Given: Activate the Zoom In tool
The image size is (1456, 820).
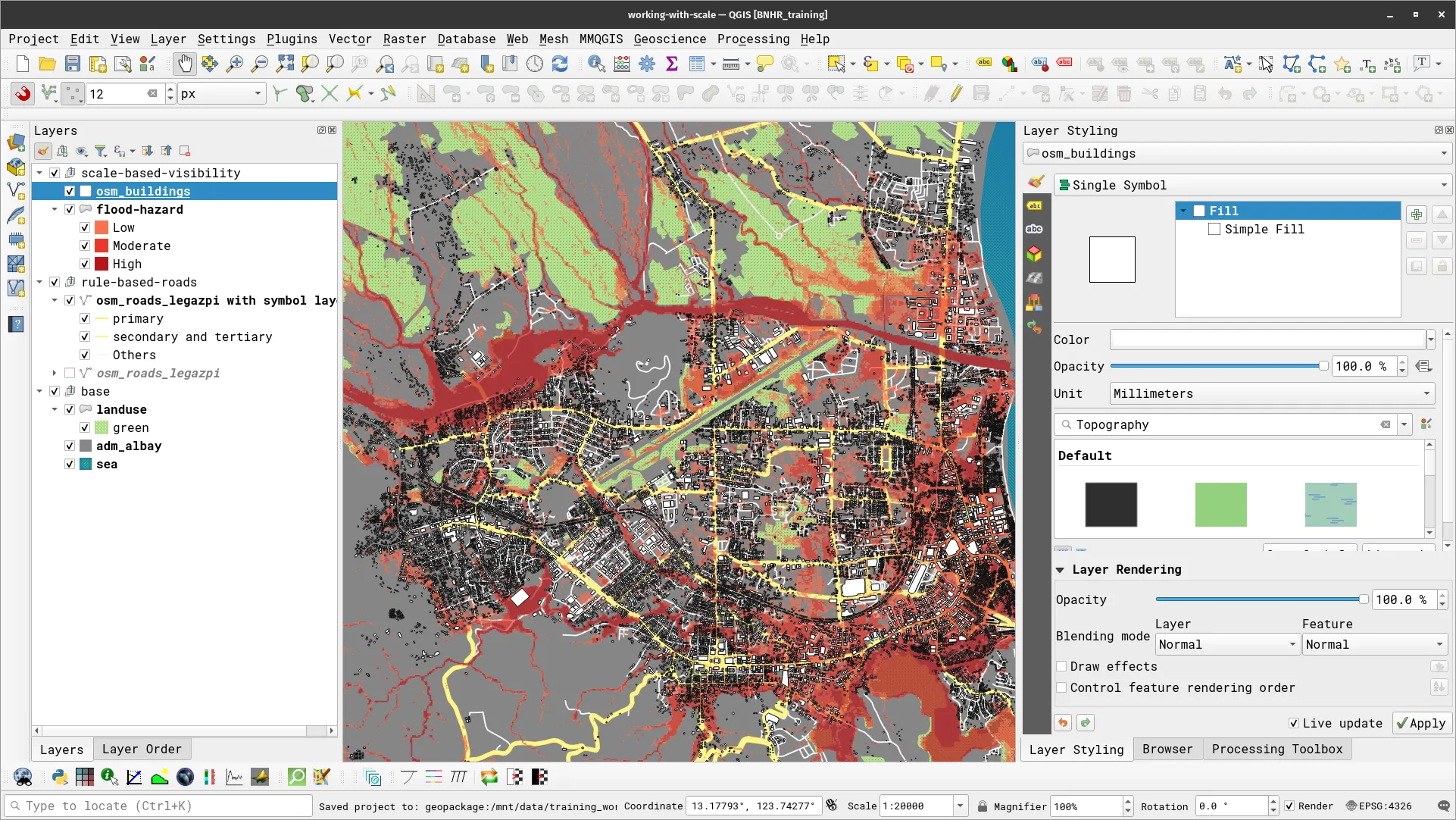Looking at the screenshot, I should (x=235, y=64).
